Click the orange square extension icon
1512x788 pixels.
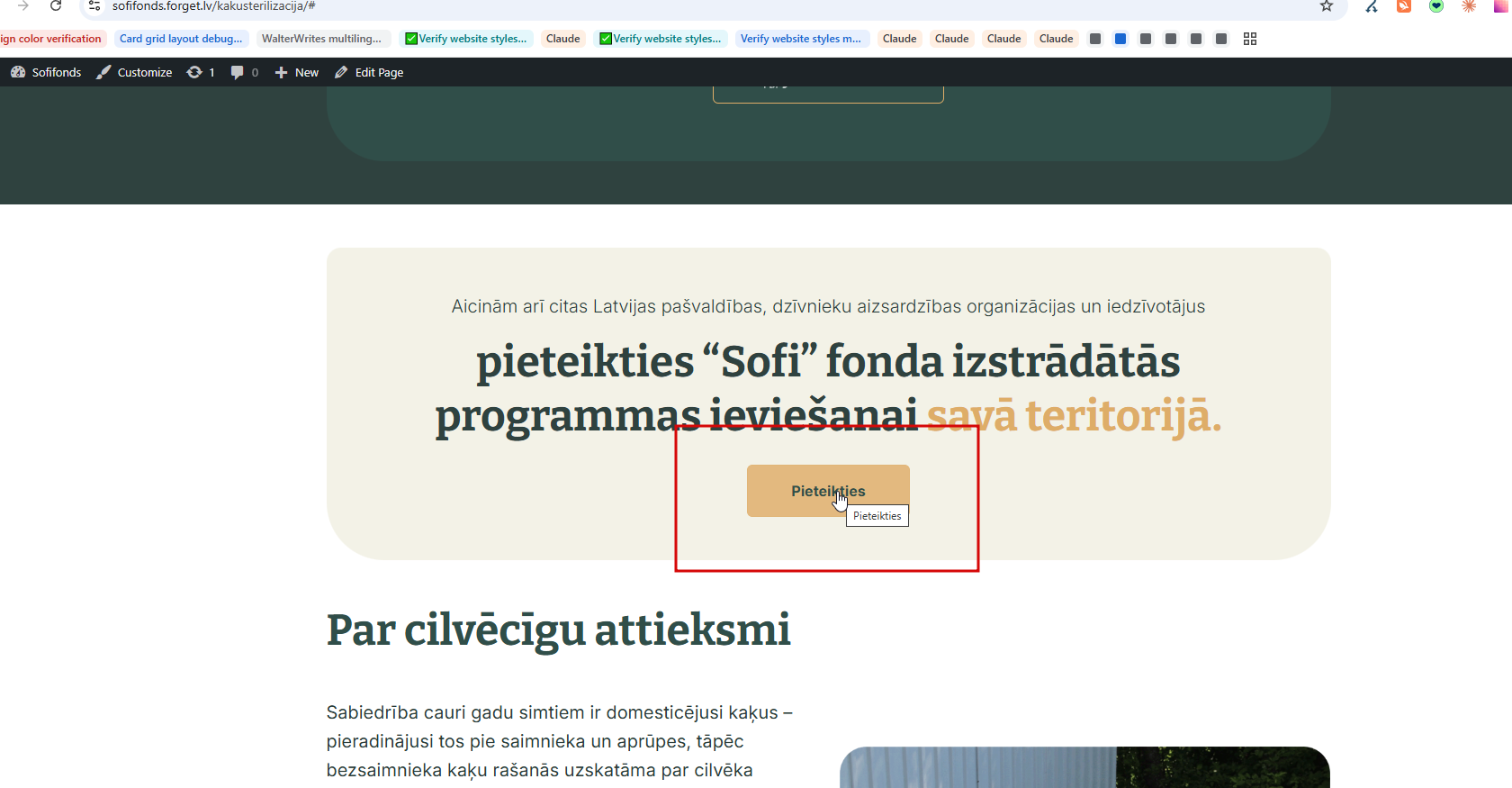(1404, 6)
